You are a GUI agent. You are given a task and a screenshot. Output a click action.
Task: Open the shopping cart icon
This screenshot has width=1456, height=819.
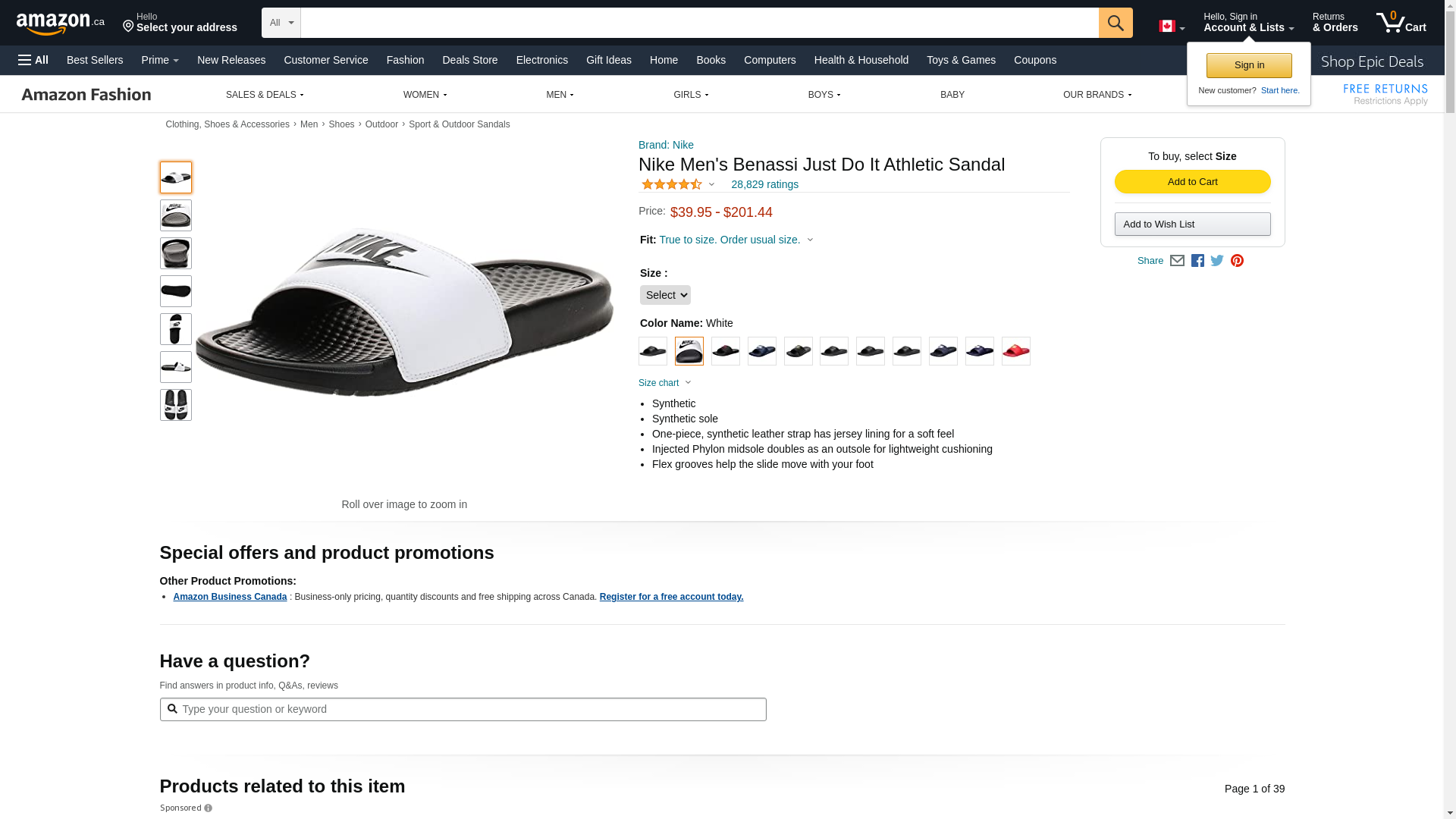(1401, 23)
